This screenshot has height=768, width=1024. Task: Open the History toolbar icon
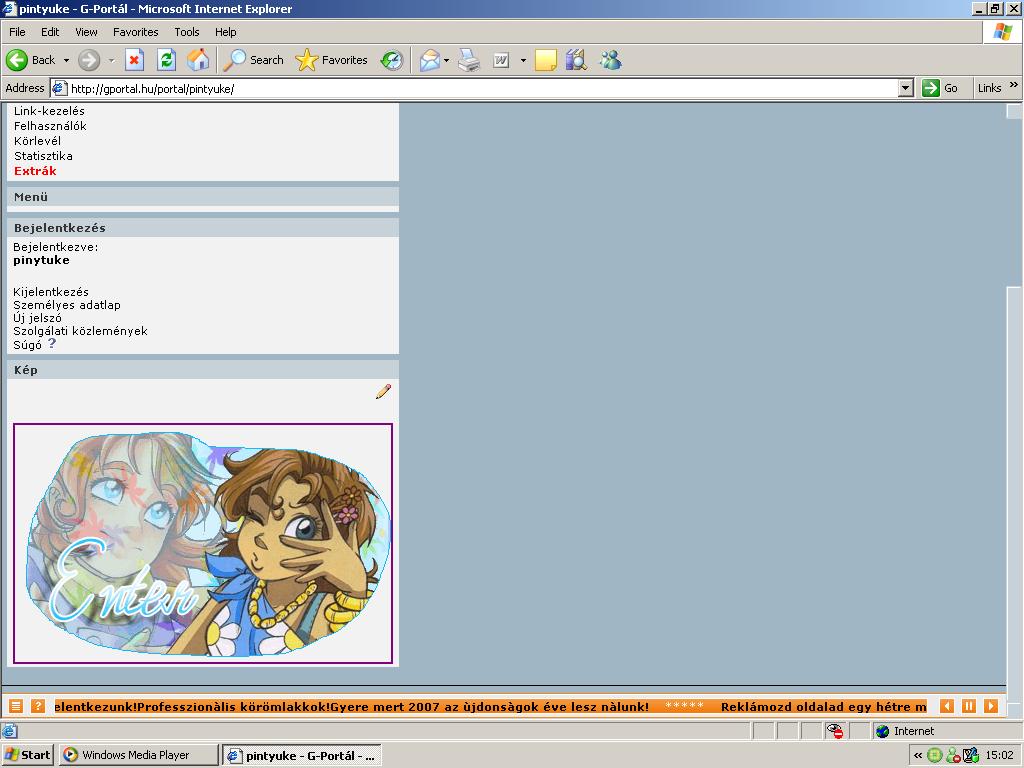pos(392,60)
